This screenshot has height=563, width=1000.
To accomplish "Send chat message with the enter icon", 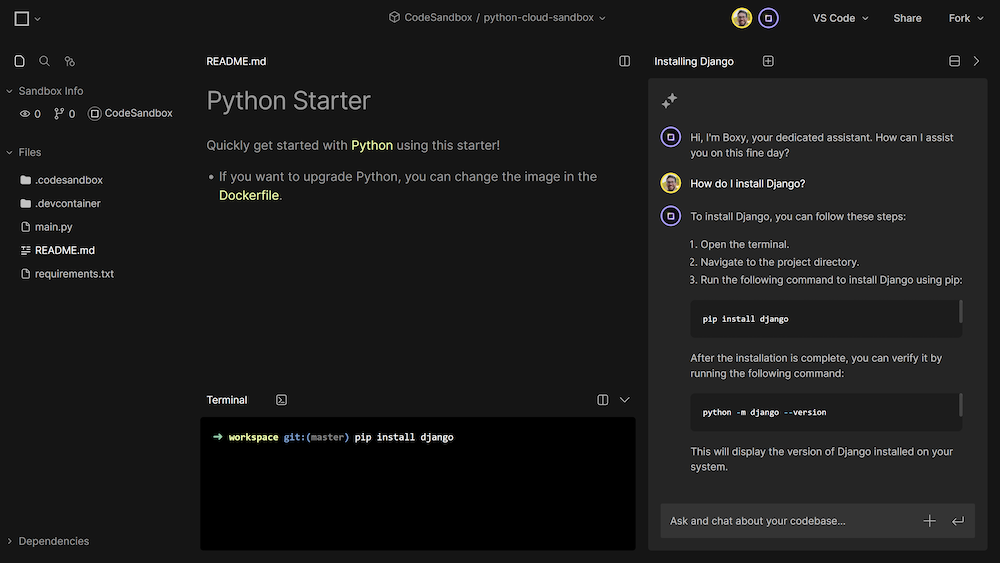I will click(958, 521).
